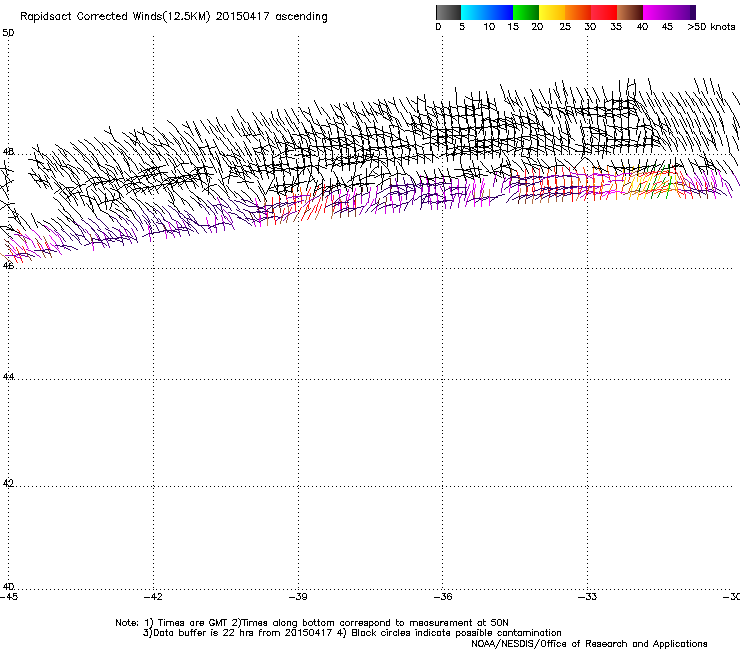Image resolution: width=740 pixels, height=650 pixels.
Task: Click the red 30-35 knots color swatch
Action: coord(604,12)
